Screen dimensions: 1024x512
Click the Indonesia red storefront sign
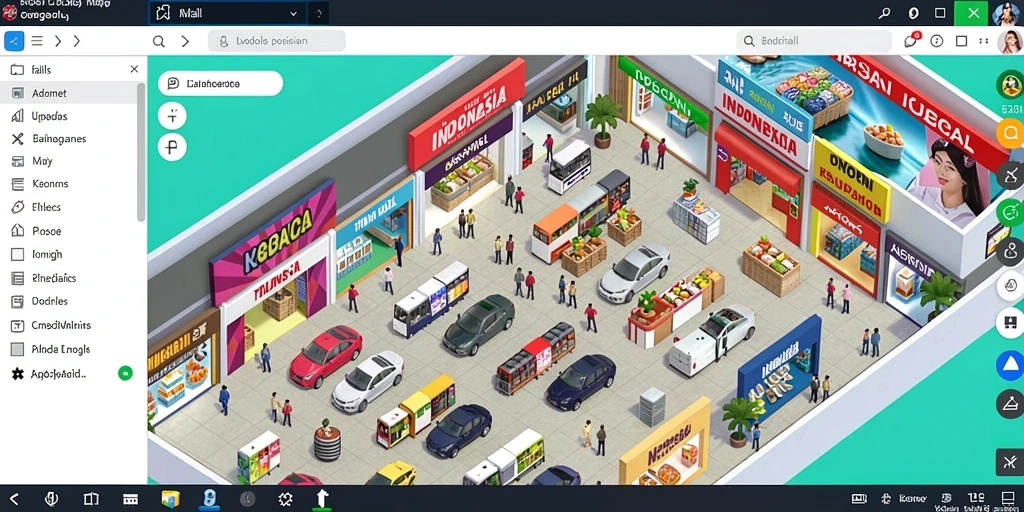[x=466, y=116]
